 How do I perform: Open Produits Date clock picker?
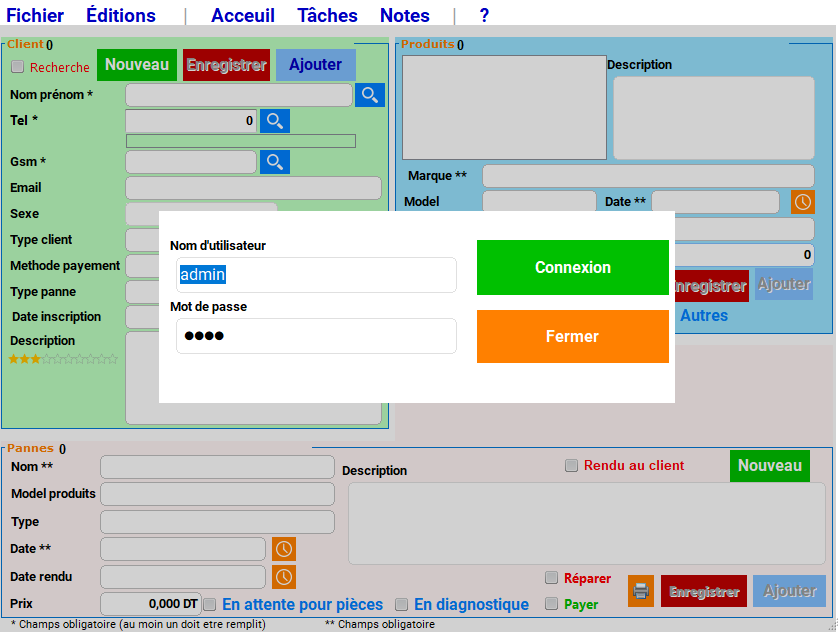click(x=802, y=202)
